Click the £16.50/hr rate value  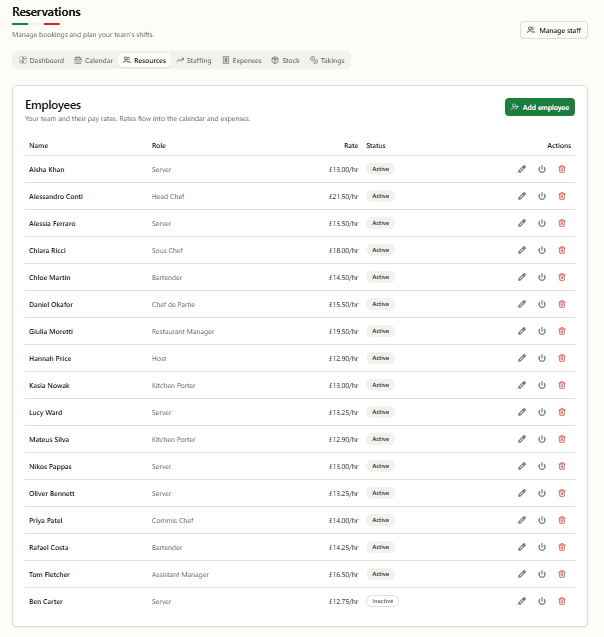pos(343,575)
